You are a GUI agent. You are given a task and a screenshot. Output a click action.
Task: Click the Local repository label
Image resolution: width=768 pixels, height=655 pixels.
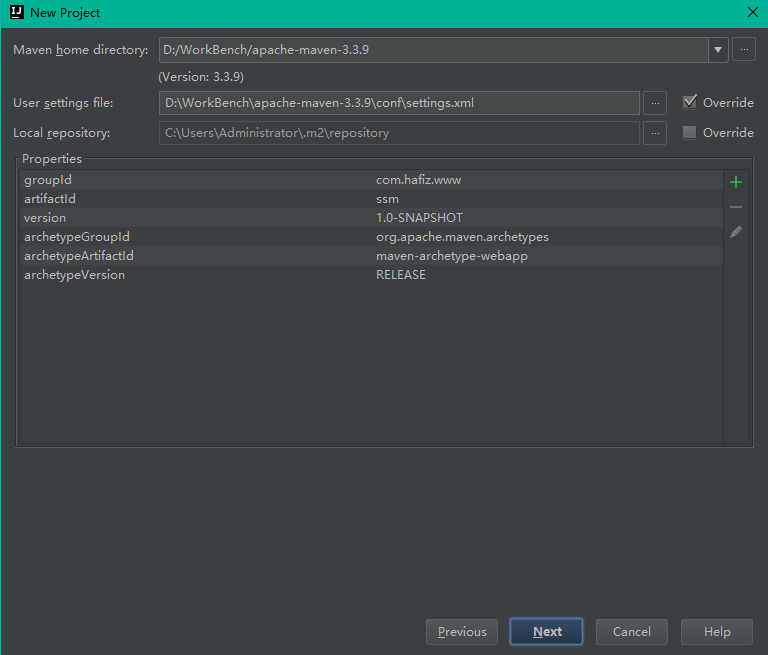[62, 133]
